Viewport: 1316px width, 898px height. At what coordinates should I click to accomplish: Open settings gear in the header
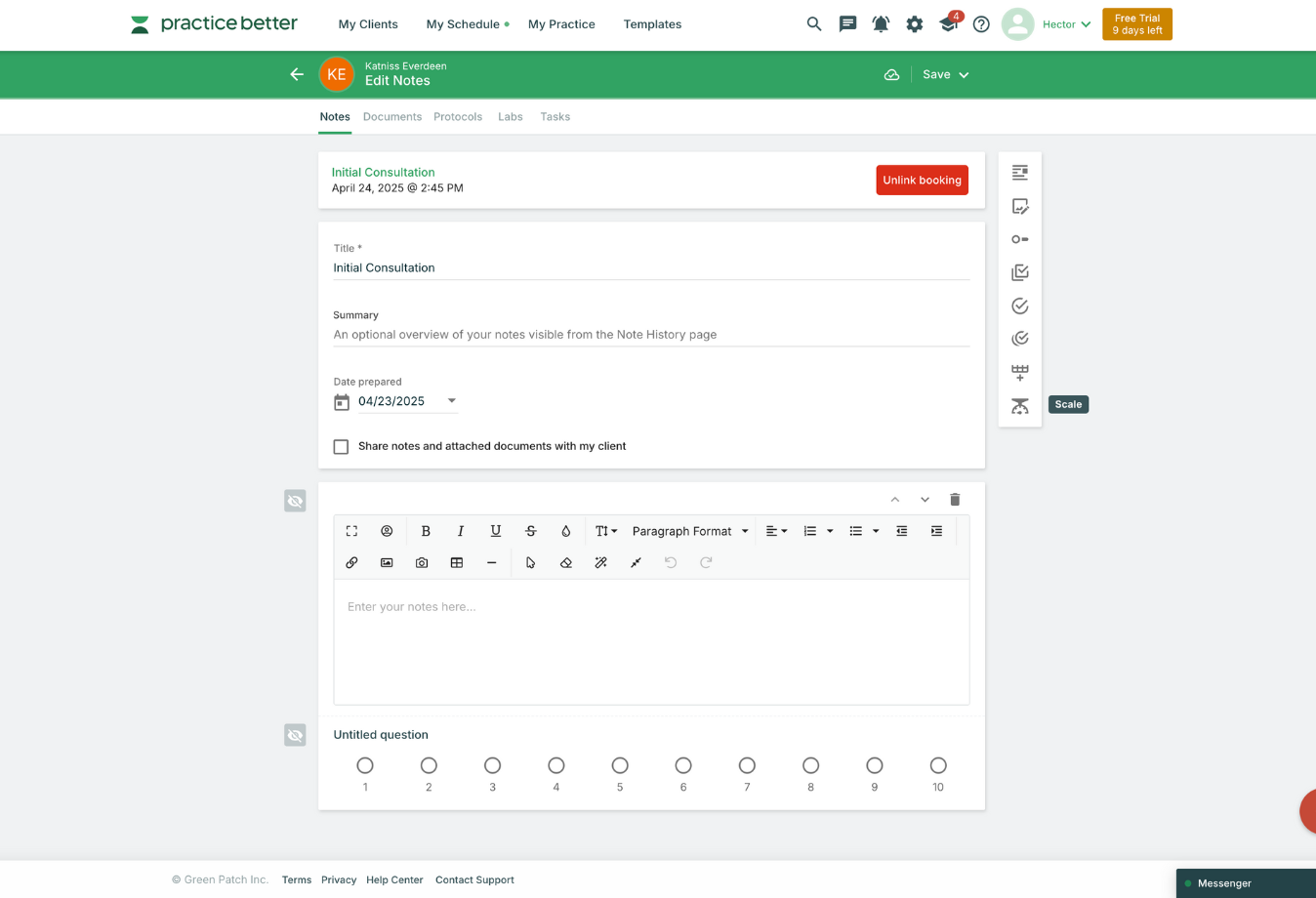pyautogui.click(x=915, y=24)
